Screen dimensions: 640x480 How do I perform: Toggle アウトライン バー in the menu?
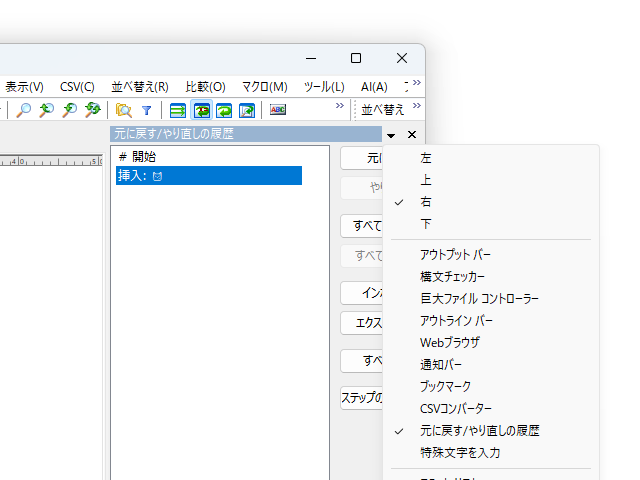click(x=491, y=321)
